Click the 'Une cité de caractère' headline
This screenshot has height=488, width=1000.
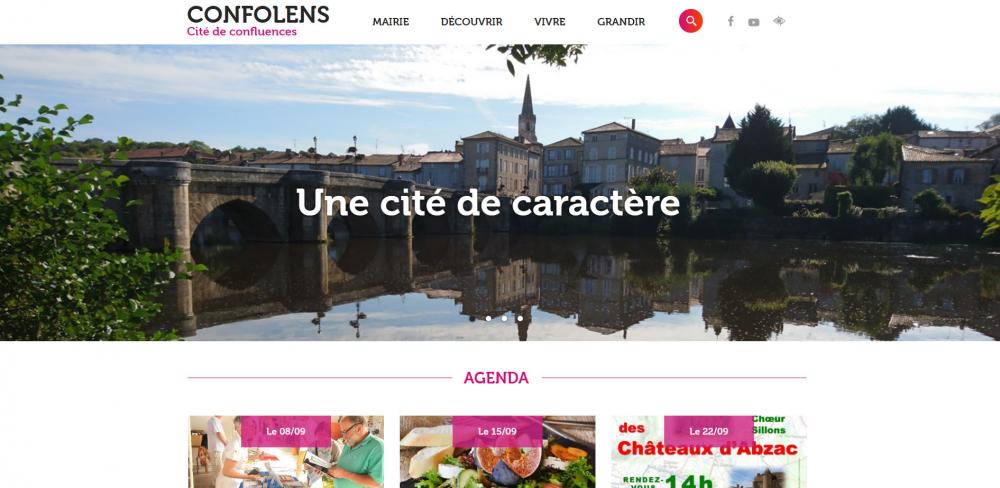pos(488,202)
